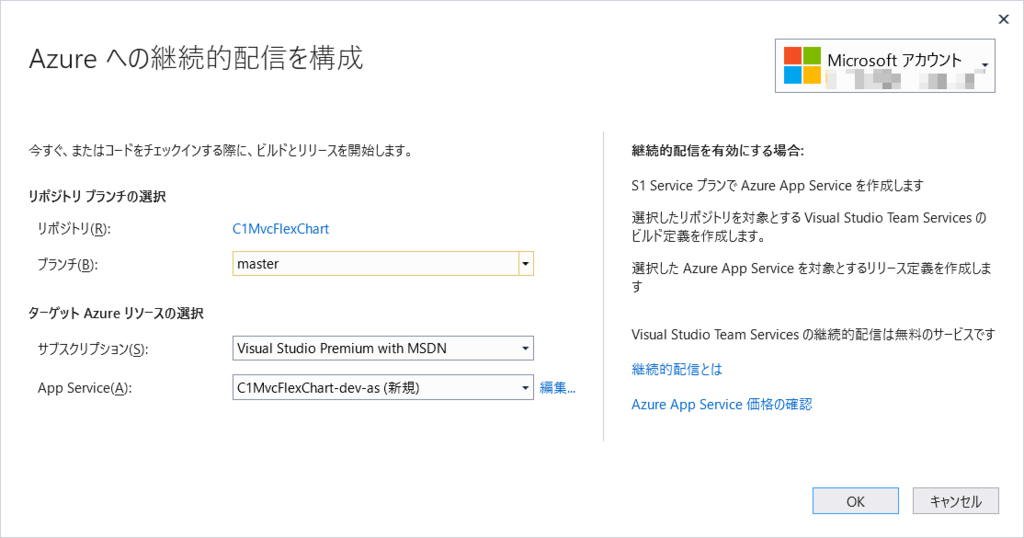Image resolution: width=1024 pixels, height=538 pixels.
Task: Click the ブランチ(B): label
Action: 67,264
